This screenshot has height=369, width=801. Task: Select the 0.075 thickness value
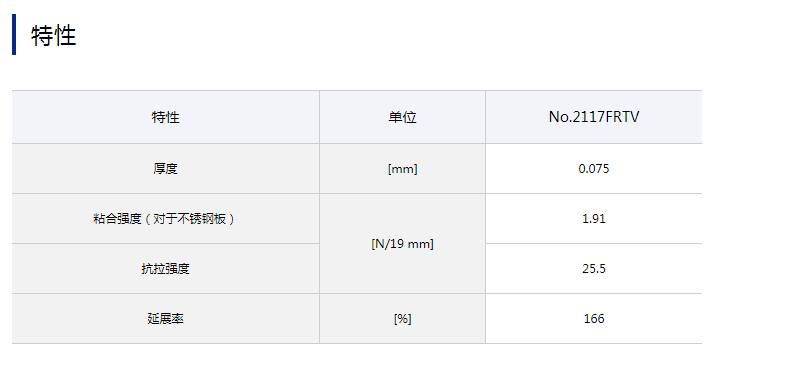click(594, 169)
